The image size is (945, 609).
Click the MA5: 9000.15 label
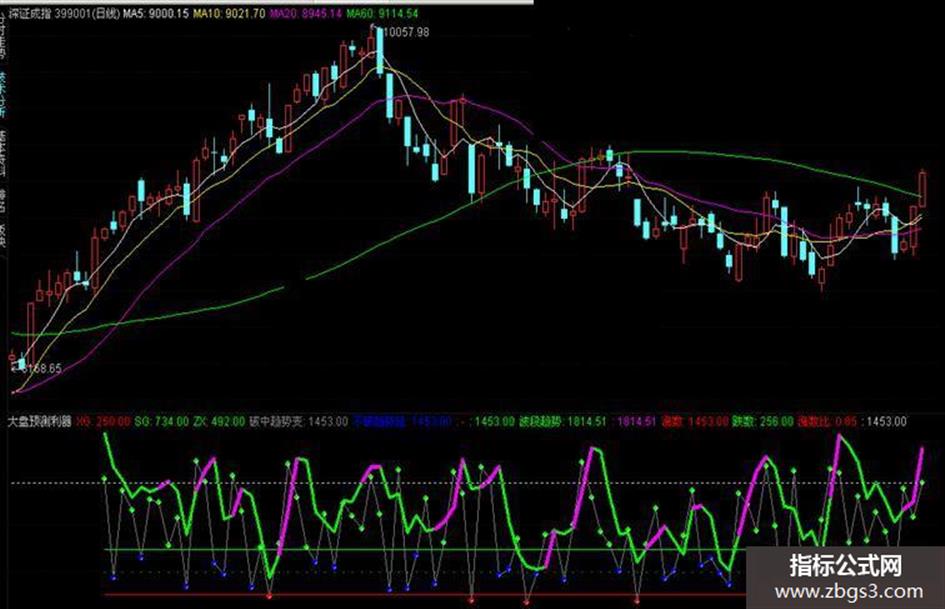155,13
